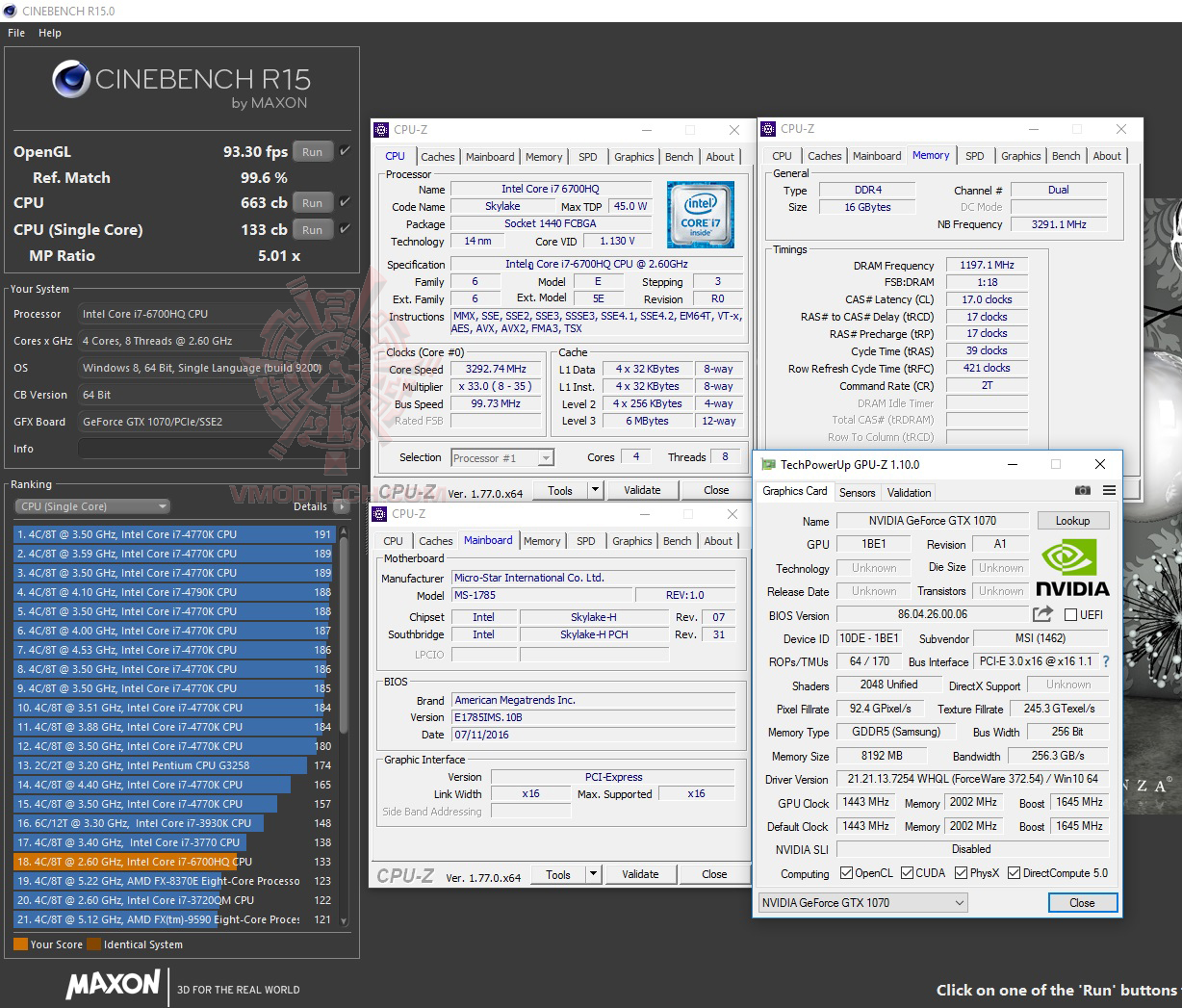Click the Cinebench title bar app icon
The width and height of the screenshot is (1182, 1008).
[x=11, y=11]
